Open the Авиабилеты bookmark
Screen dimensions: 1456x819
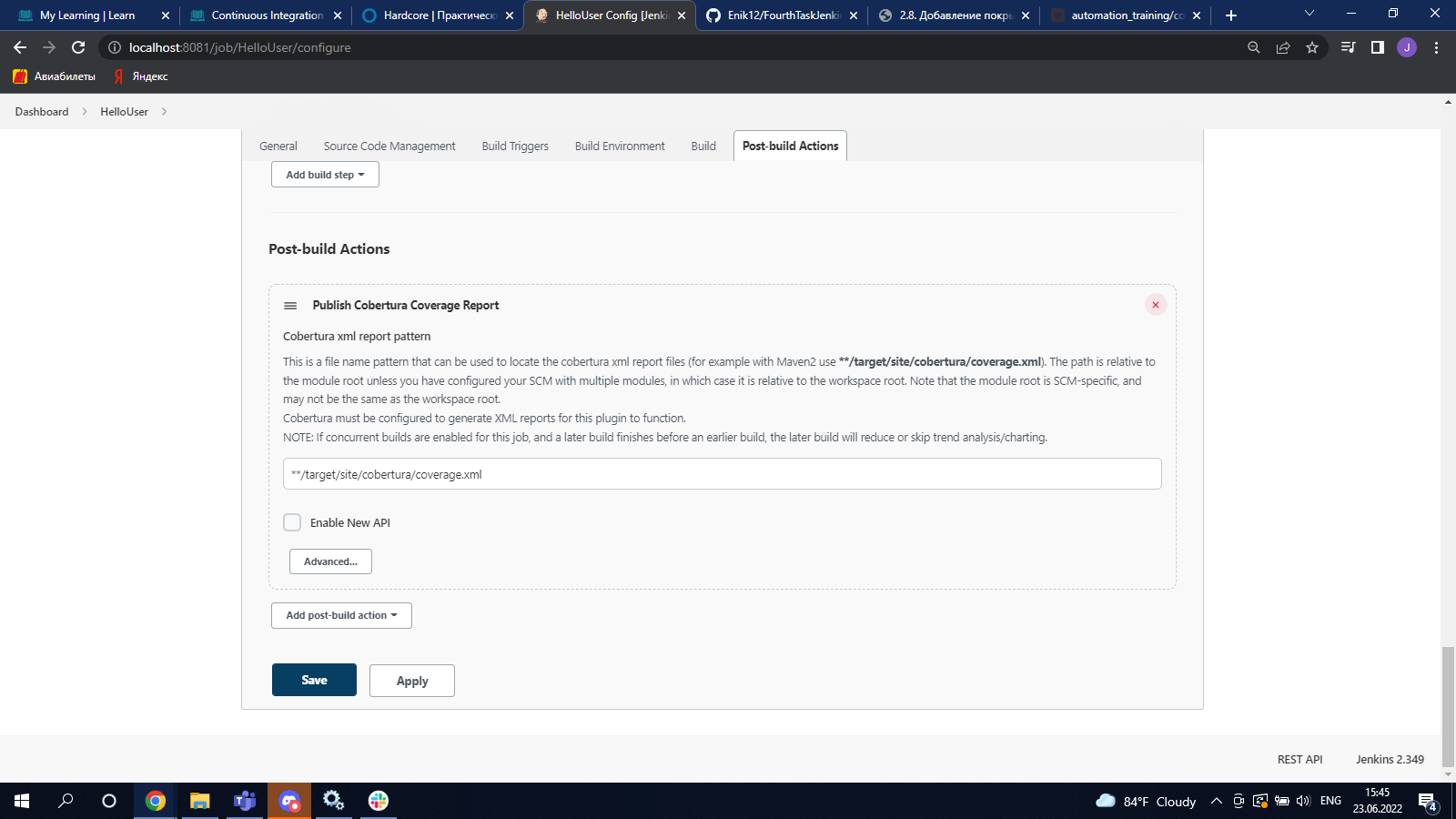click(55, 76)
